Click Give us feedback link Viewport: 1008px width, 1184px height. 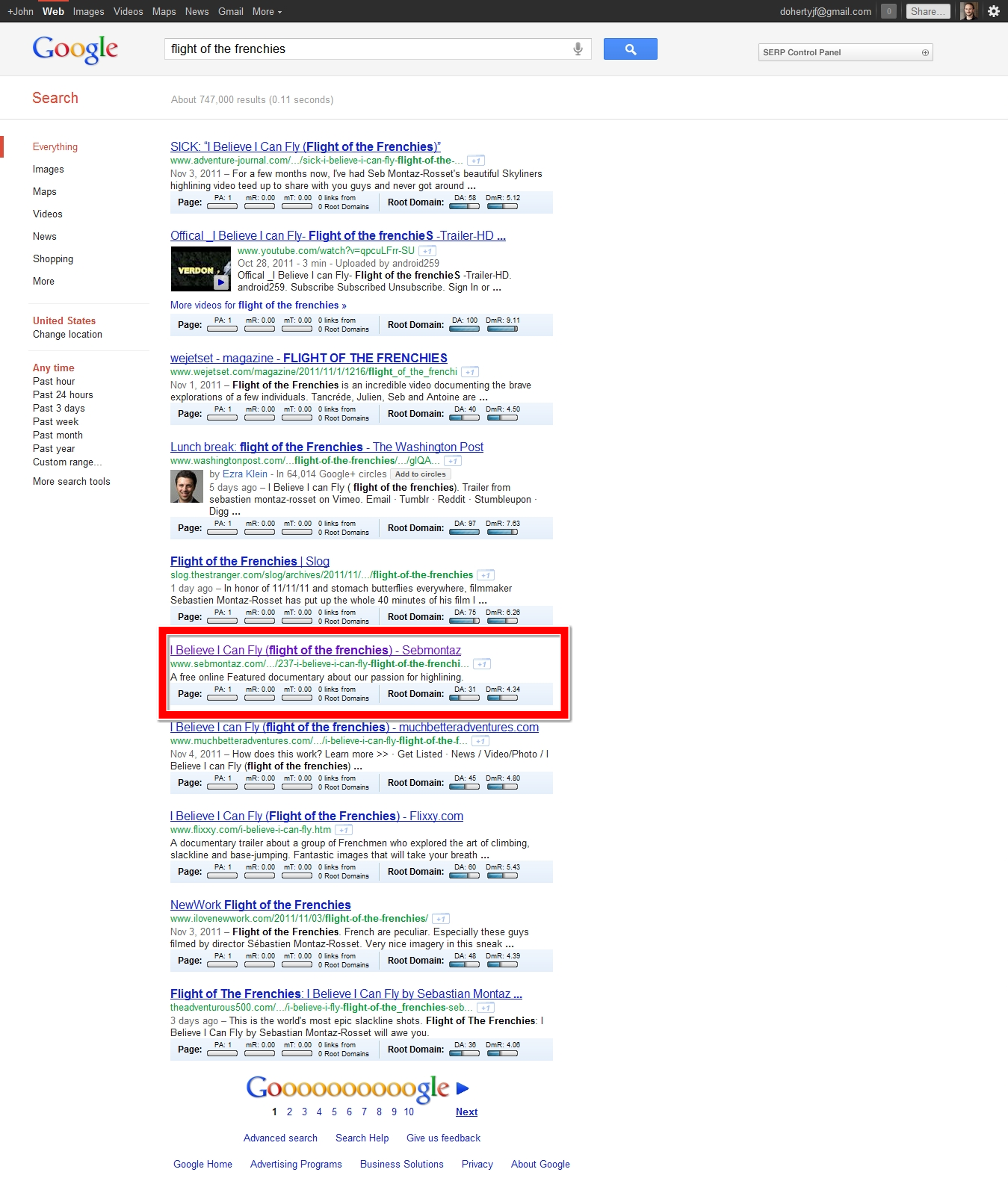[x=443, y=1138]
